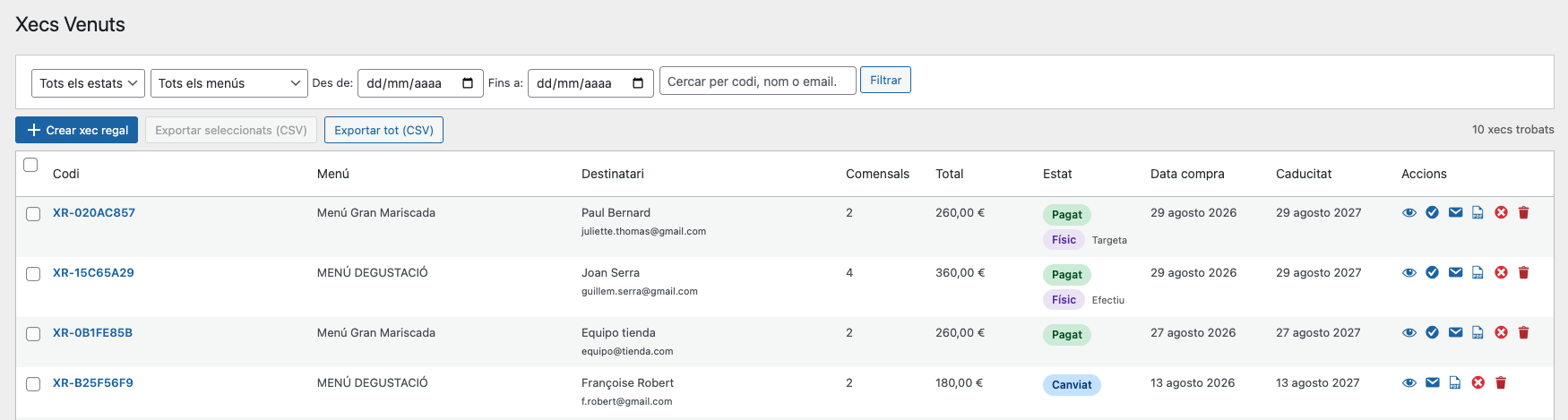Click the 'Canviat' status badge
This screenshot has width=1568, height=420.
[1072, 385]
